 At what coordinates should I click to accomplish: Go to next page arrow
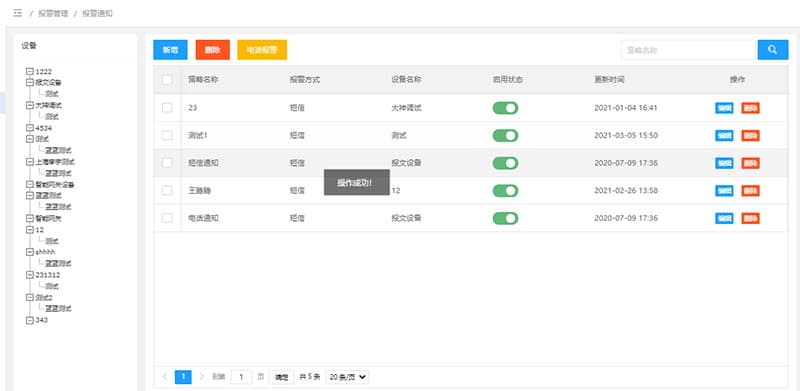click(x=202, y=377)
